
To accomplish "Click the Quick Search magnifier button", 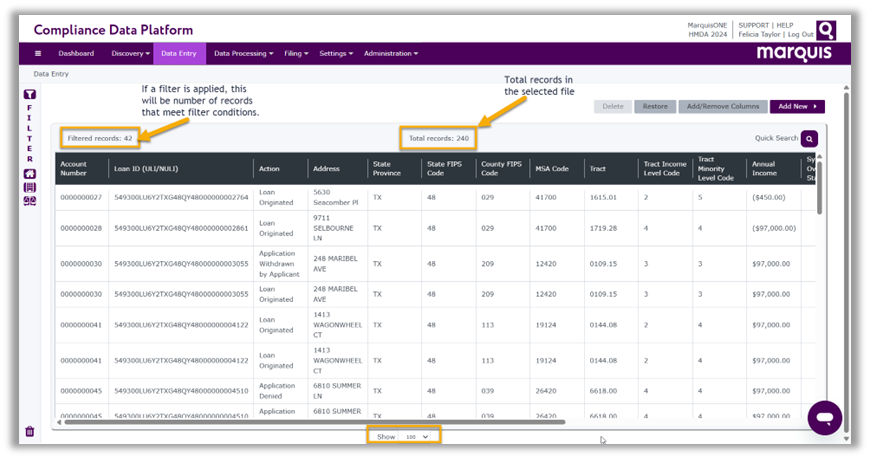I will click(809, 139).
